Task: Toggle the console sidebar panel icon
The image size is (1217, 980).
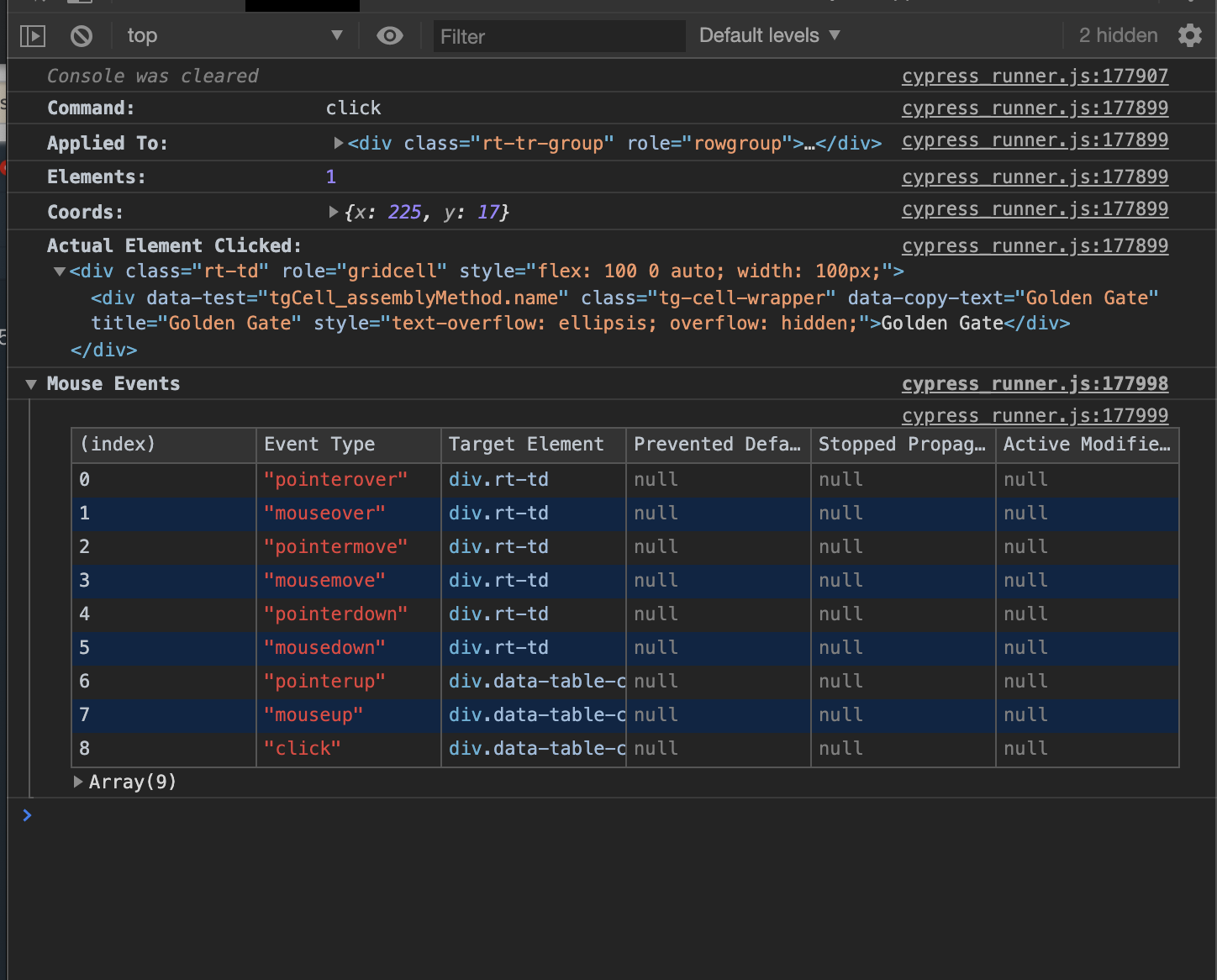Action: click(33, 36)
